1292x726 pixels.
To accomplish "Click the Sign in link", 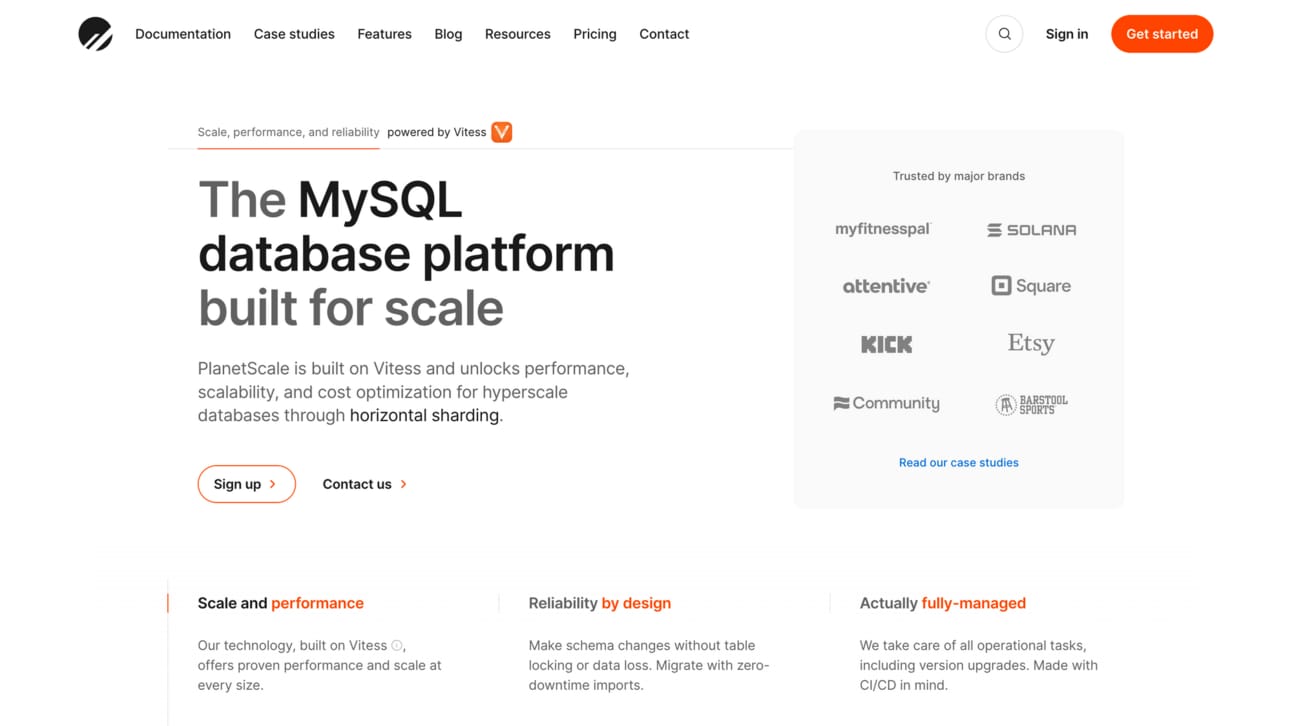I will click(x=1067, y=34).
